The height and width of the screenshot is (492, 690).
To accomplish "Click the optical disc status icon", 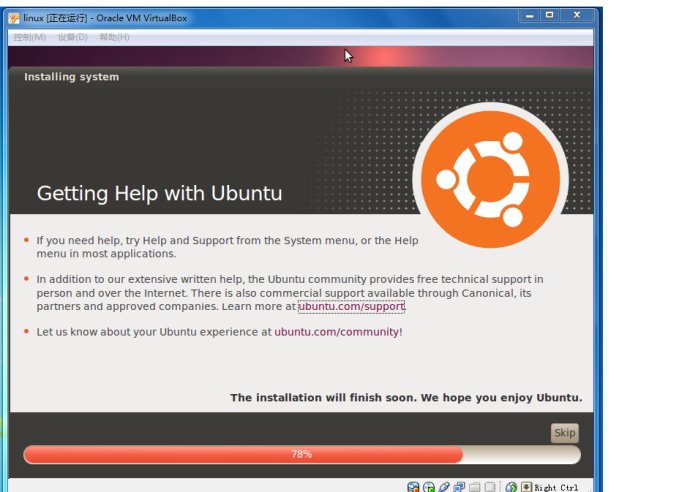I will pos(429,487).
